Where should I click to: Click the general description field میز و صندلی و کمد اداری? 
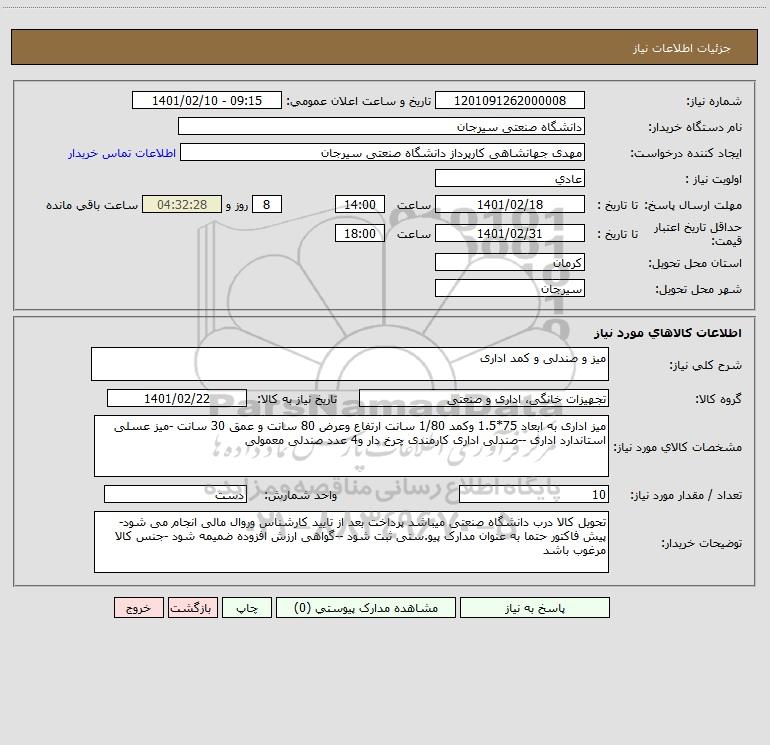coord(350,364)
